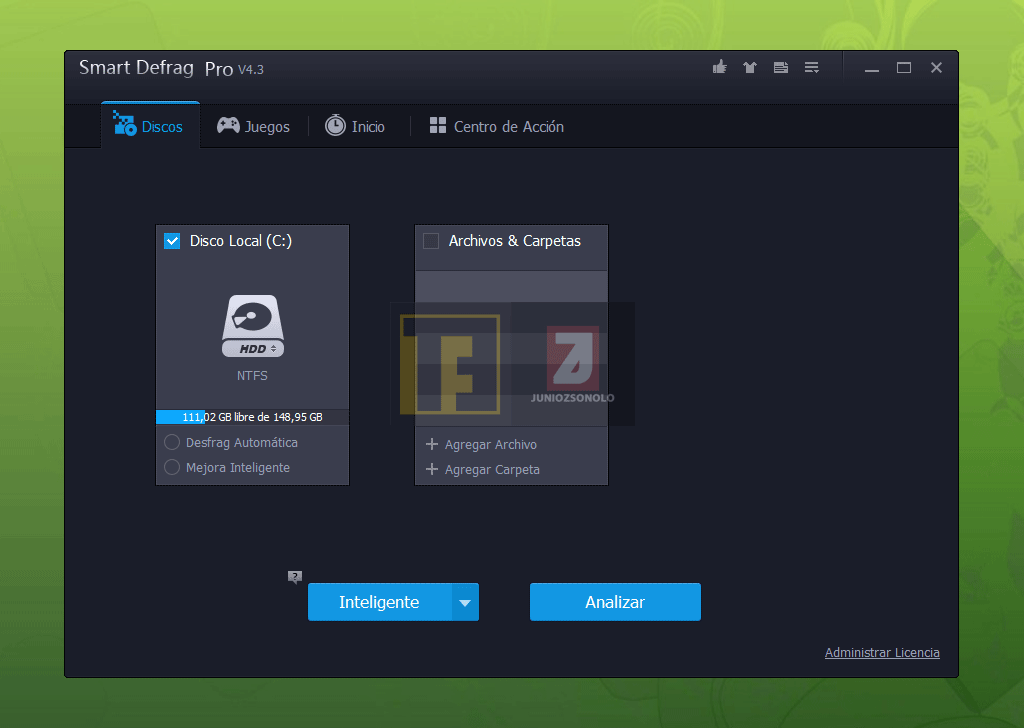The width and height of the screenshot is (1024, 728).
Task: Open the Administrar Licencia link
Action: point(882,652)
